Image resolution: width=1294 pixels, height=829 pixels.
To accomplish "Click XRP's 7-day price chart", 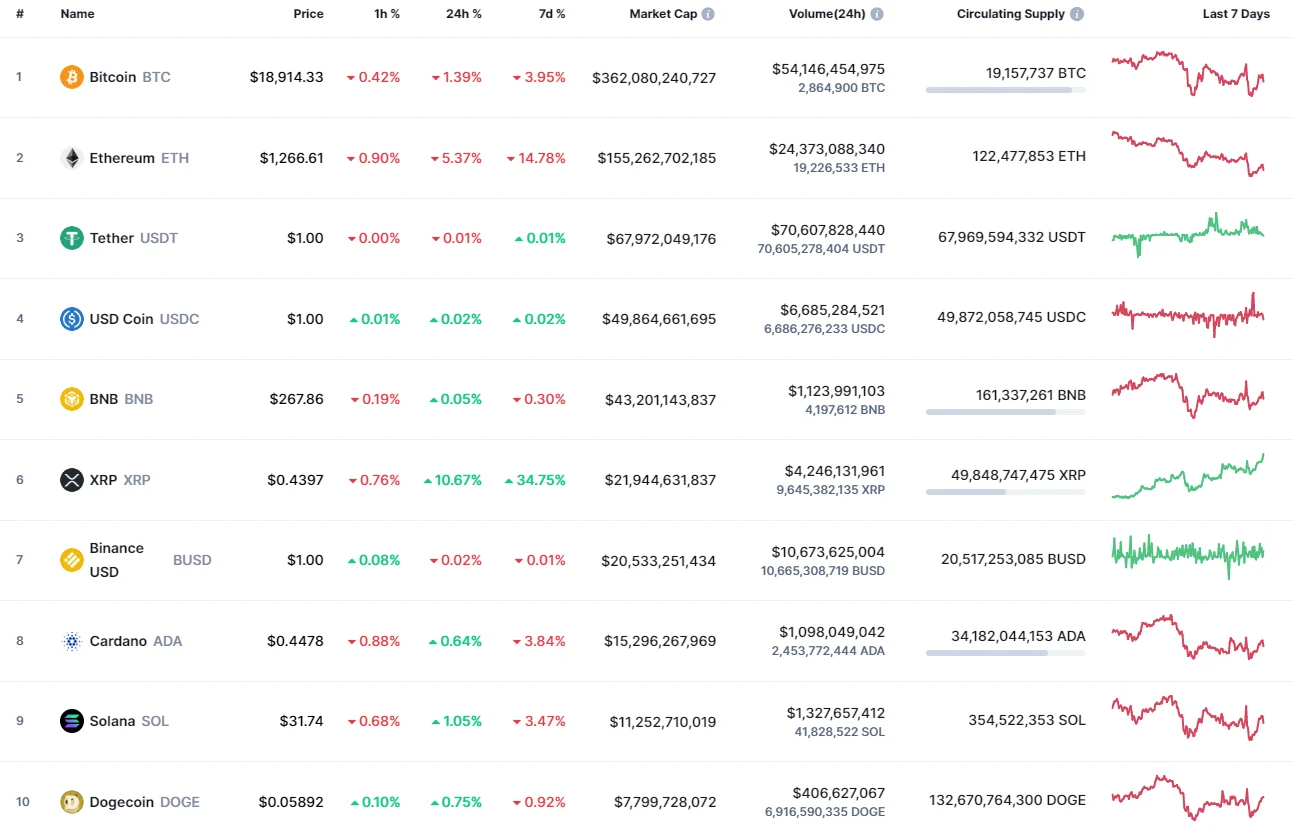I will pos(1187,478).
